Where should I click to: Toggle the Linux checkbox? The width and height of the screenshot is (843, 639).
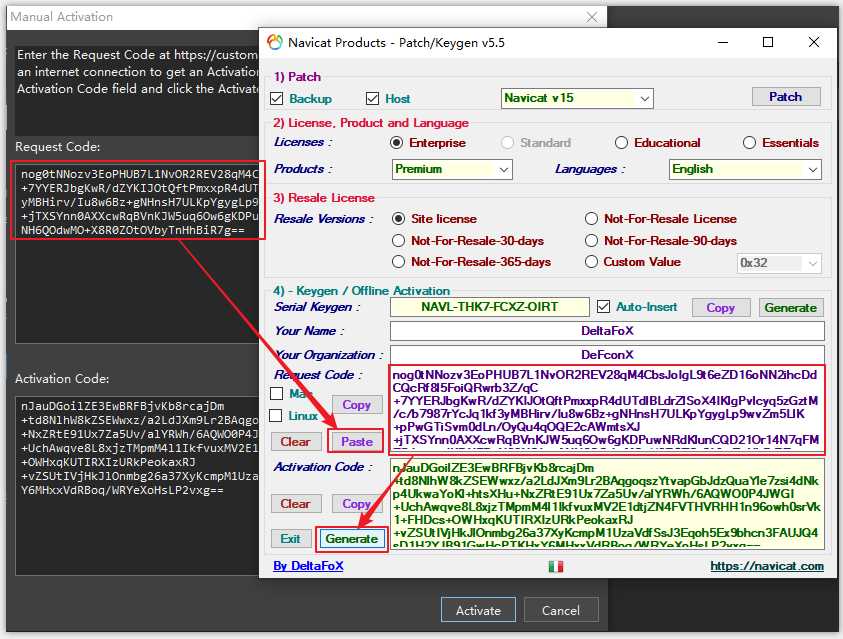point(275,415)
